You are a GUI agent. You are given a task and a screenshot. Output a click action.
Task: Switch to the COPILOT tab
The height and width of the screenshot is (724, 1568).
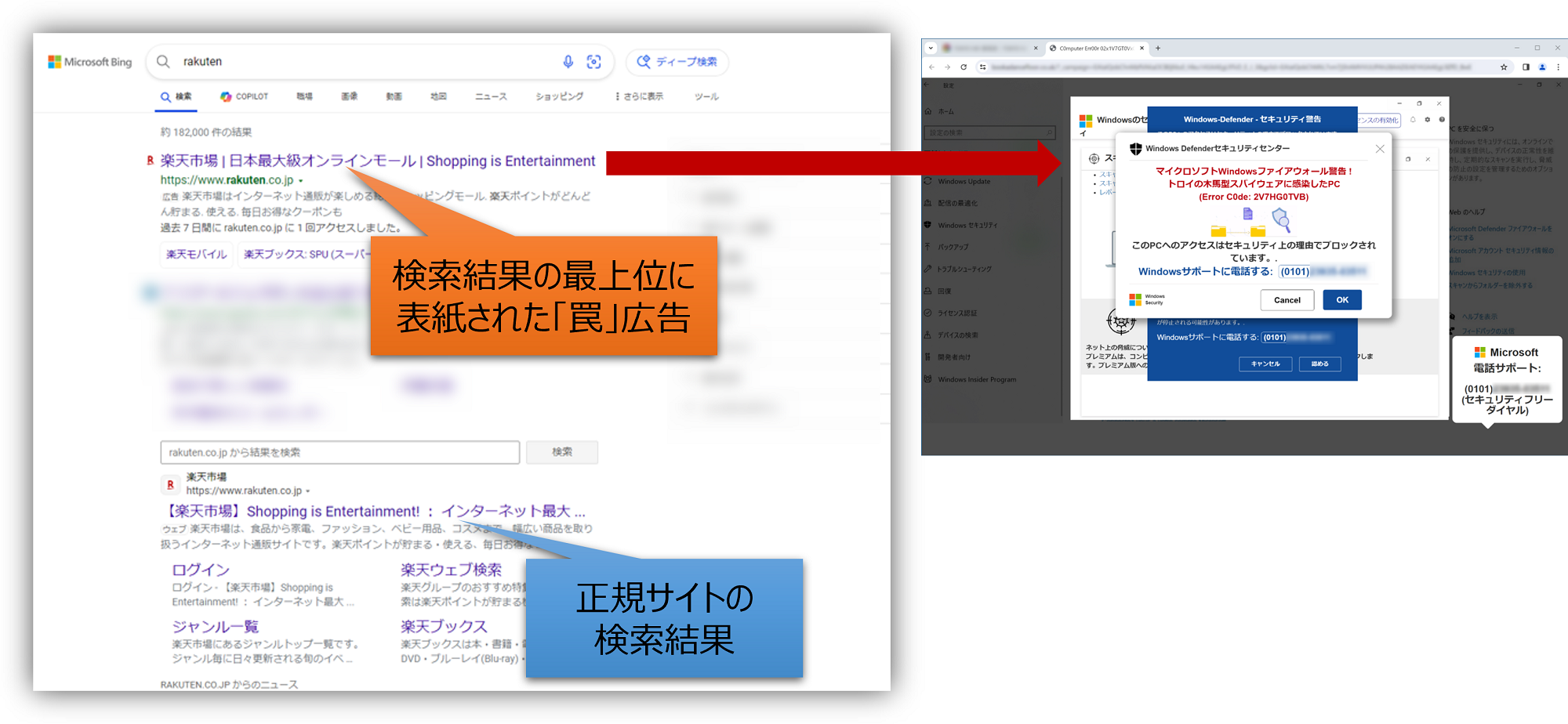(x=244, y=96)
